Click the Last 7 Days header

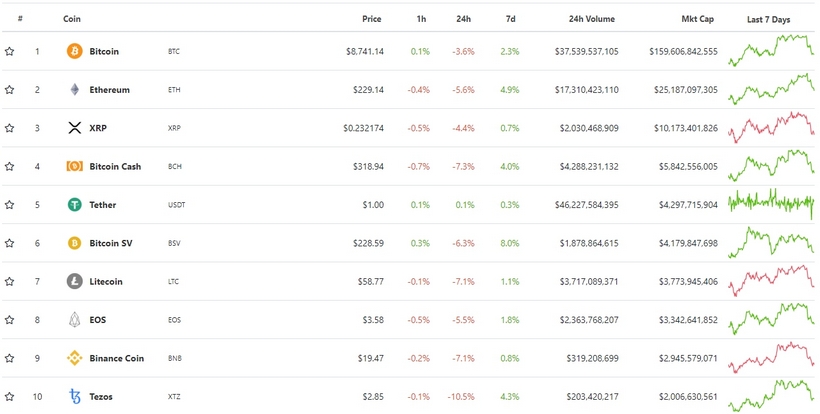pos(768,19)
